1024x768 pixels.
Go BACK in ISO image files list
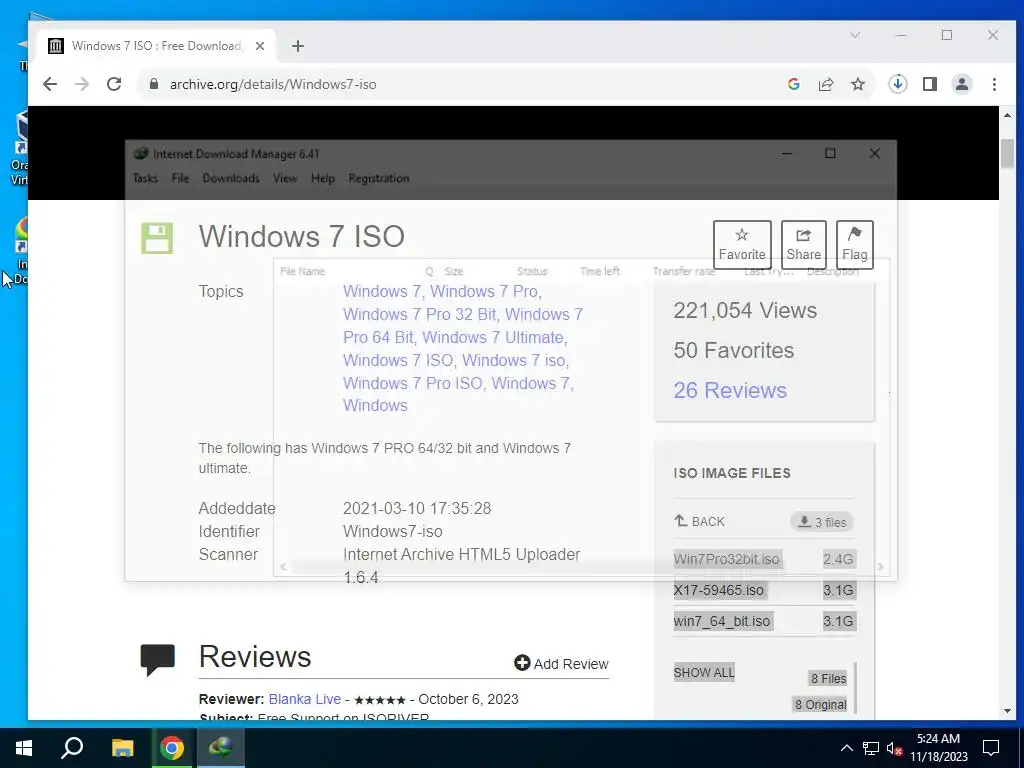pos(699,522)
